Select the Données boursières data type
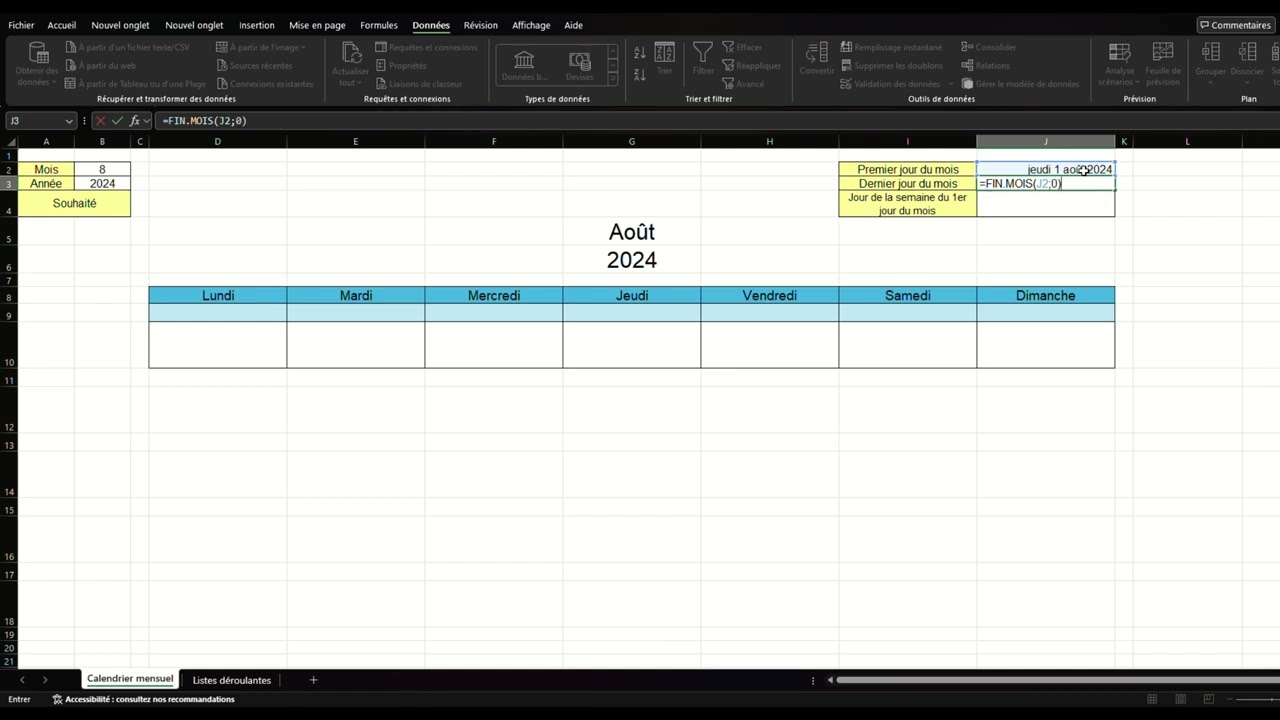The image size is (1280, 720). coord(524,65)
